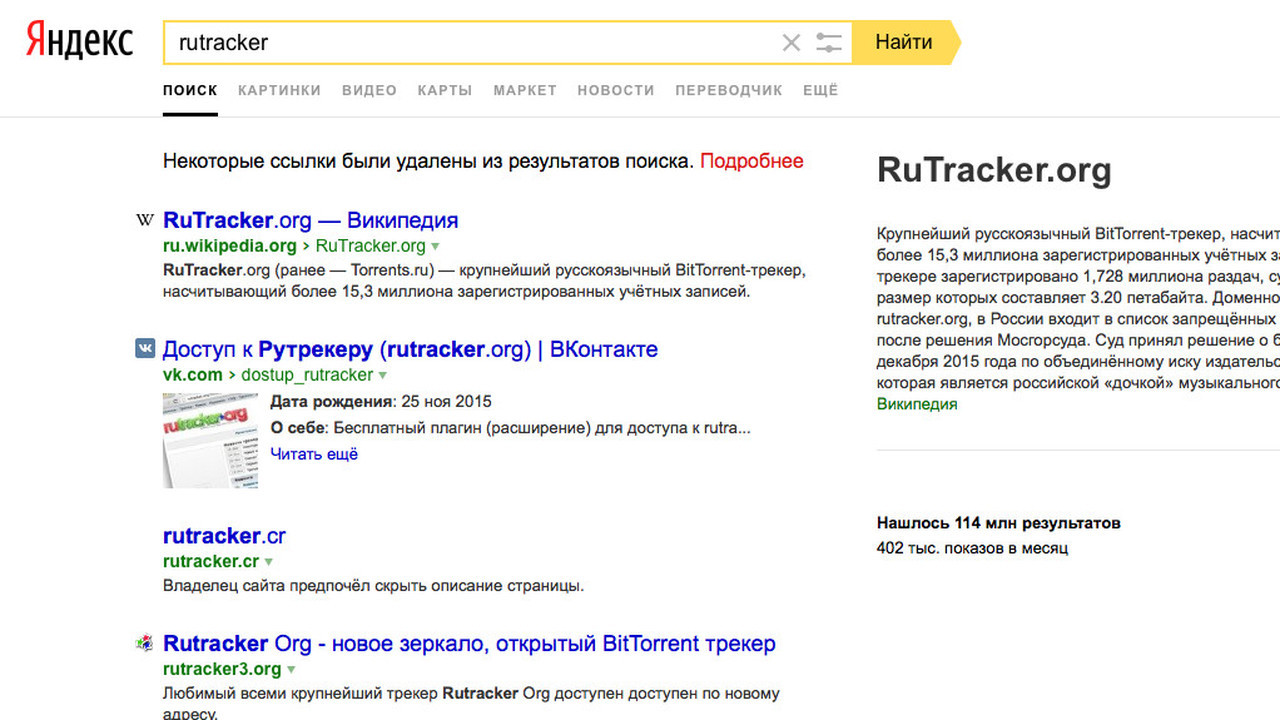Switch to the Картинки tab

click(279, 90)
